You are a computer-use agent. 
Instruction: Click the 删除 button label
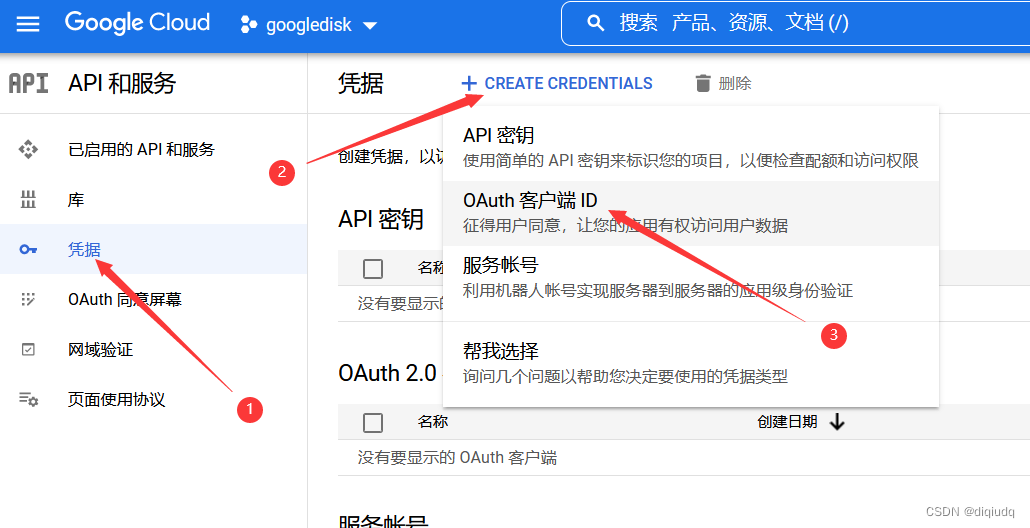(735, 83)
